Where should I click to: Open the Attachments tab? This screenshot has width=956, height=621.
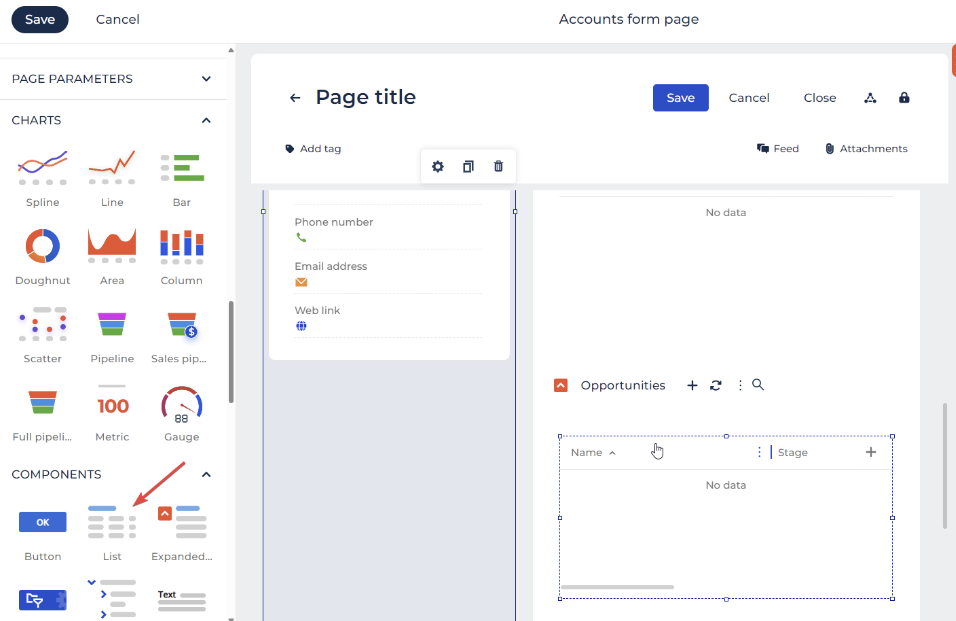coord(866,149)
